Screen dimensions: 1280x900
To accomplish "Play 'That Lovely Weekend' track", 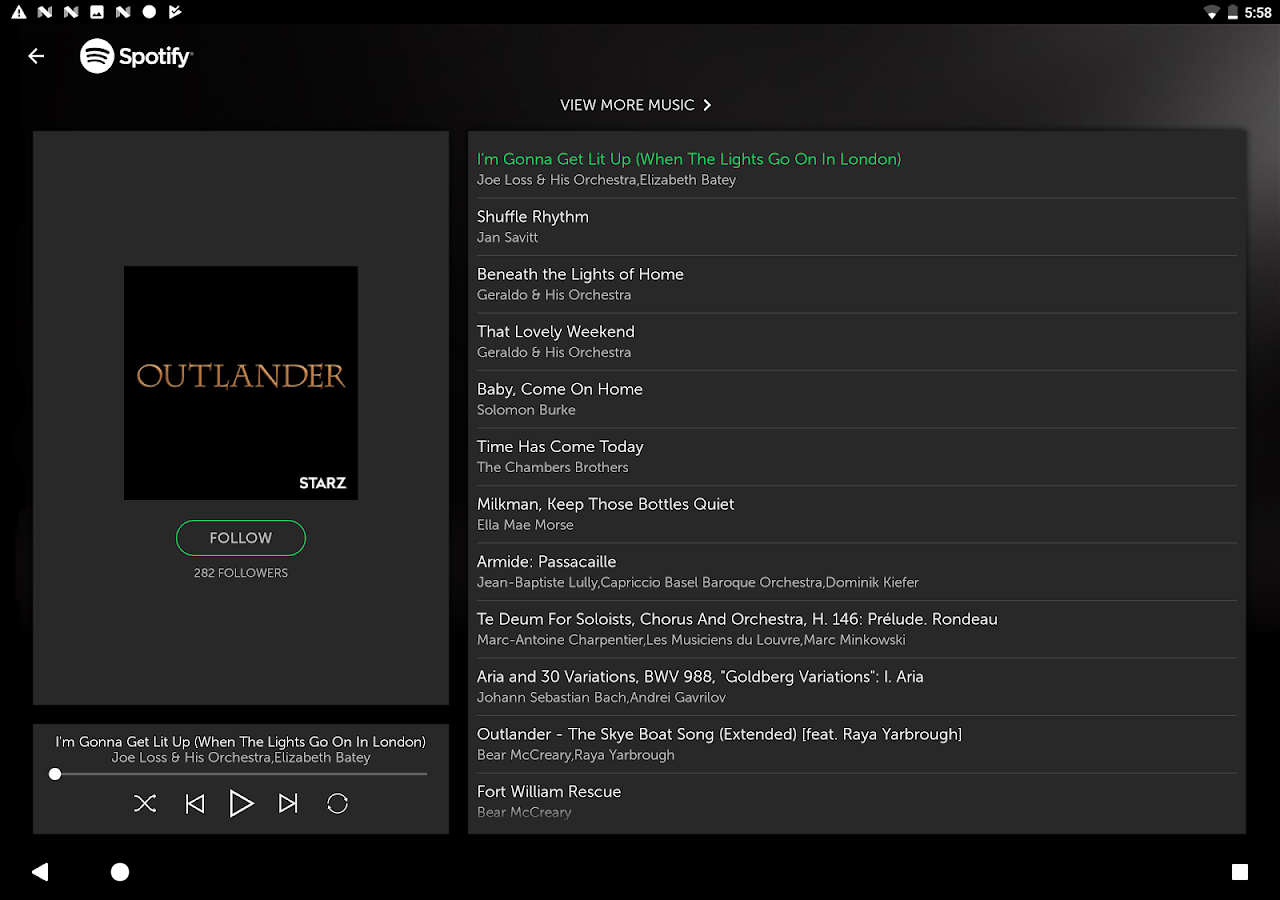I will pos(857,342).
